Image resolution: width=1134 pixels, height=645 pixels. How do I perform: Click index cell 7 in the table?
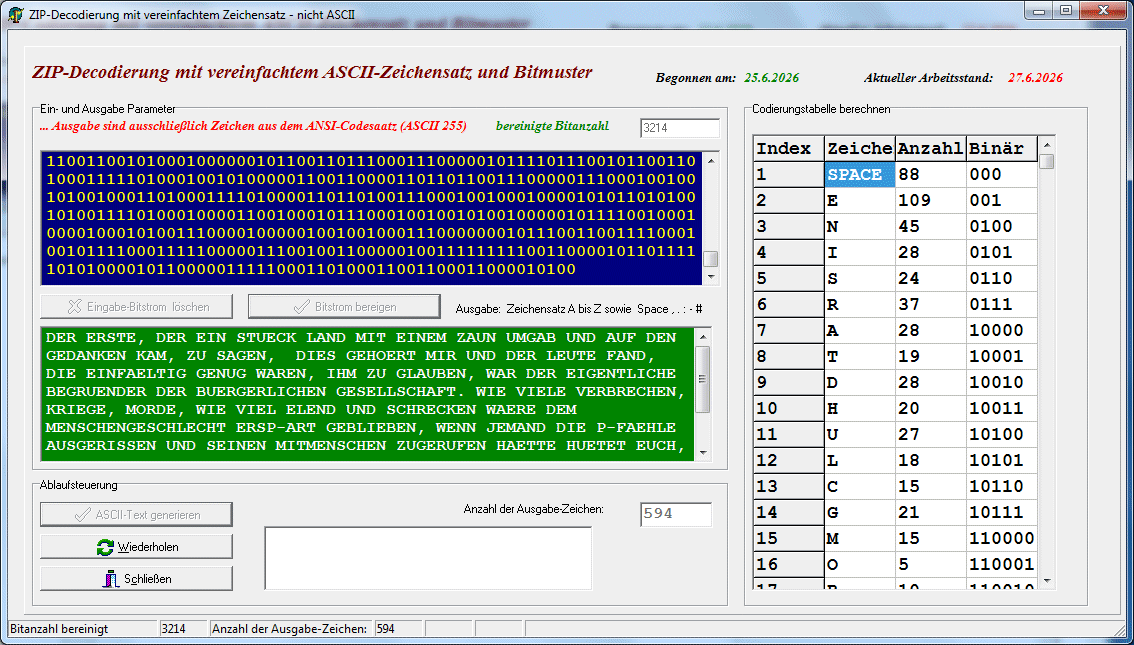pos(788,330)
